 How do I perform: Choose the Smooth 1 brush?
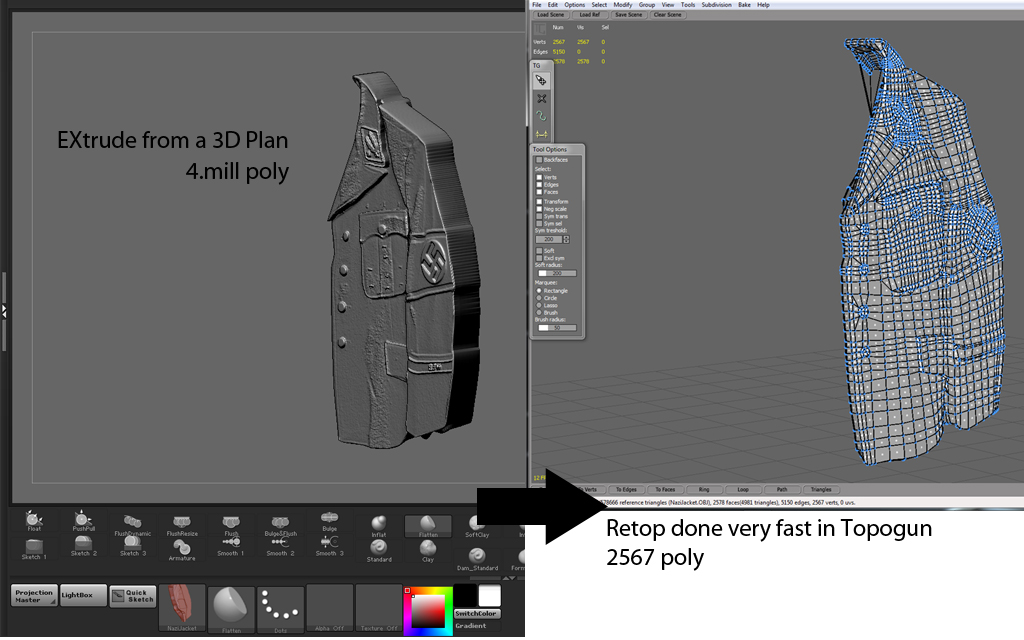click(x=231, y=547)
